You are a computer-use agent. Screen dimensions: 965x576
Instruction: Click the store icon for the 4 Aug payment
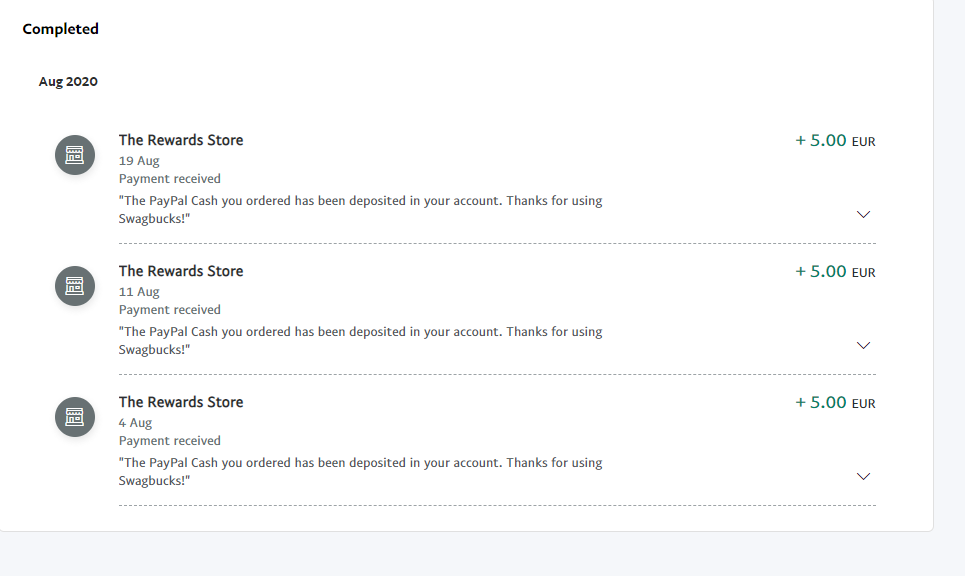pyautogui.click(x=74, y=417)
